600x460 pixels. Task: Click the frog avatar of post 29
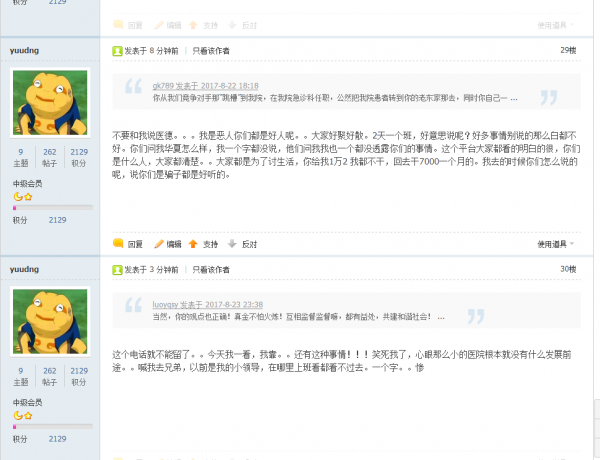click(x=50, y=103)
